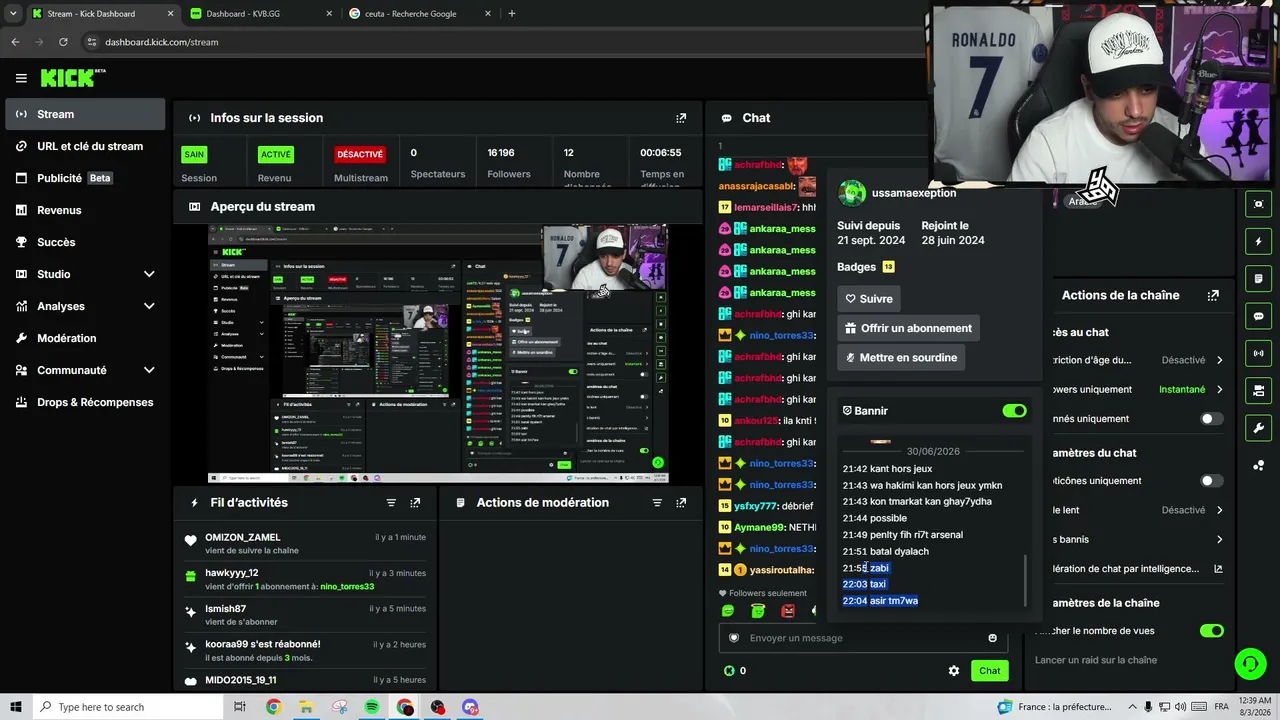The height and width of the screenshot is (720, 1280).
Task: Click the message history scrollbar
Action: pyautogui.click(x=1025, y=581)
